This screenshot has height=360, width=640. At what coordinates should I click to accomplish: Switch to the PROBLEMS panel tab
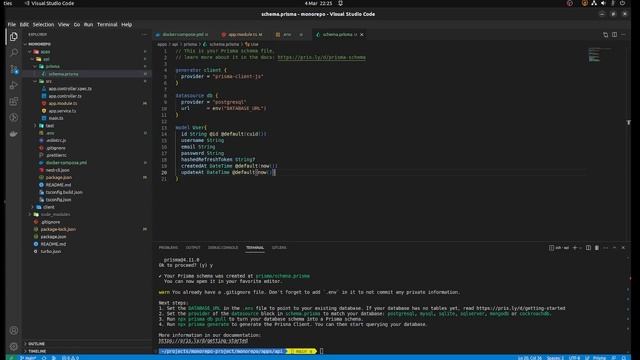(x=168, y=248)
